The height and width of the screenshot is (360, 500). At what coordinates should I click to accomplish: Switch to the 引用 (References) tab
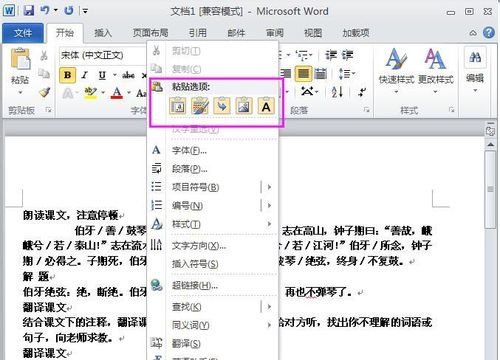click(198, 33)
